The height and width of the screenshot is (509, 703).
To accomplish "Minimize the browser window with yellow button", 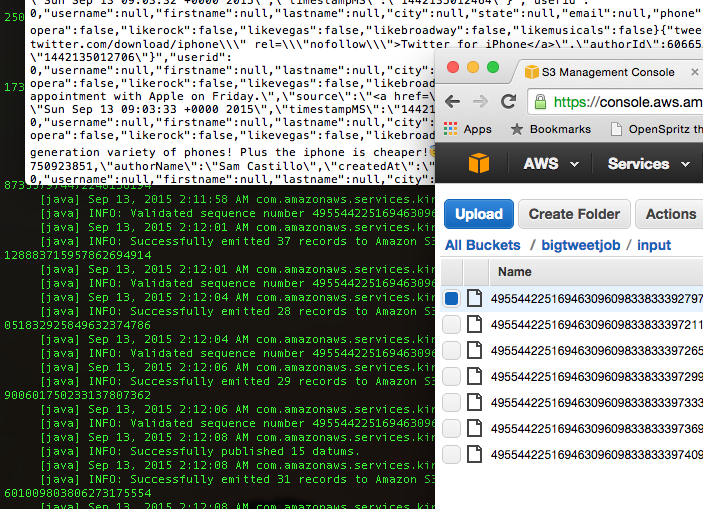I will (473, 67).
